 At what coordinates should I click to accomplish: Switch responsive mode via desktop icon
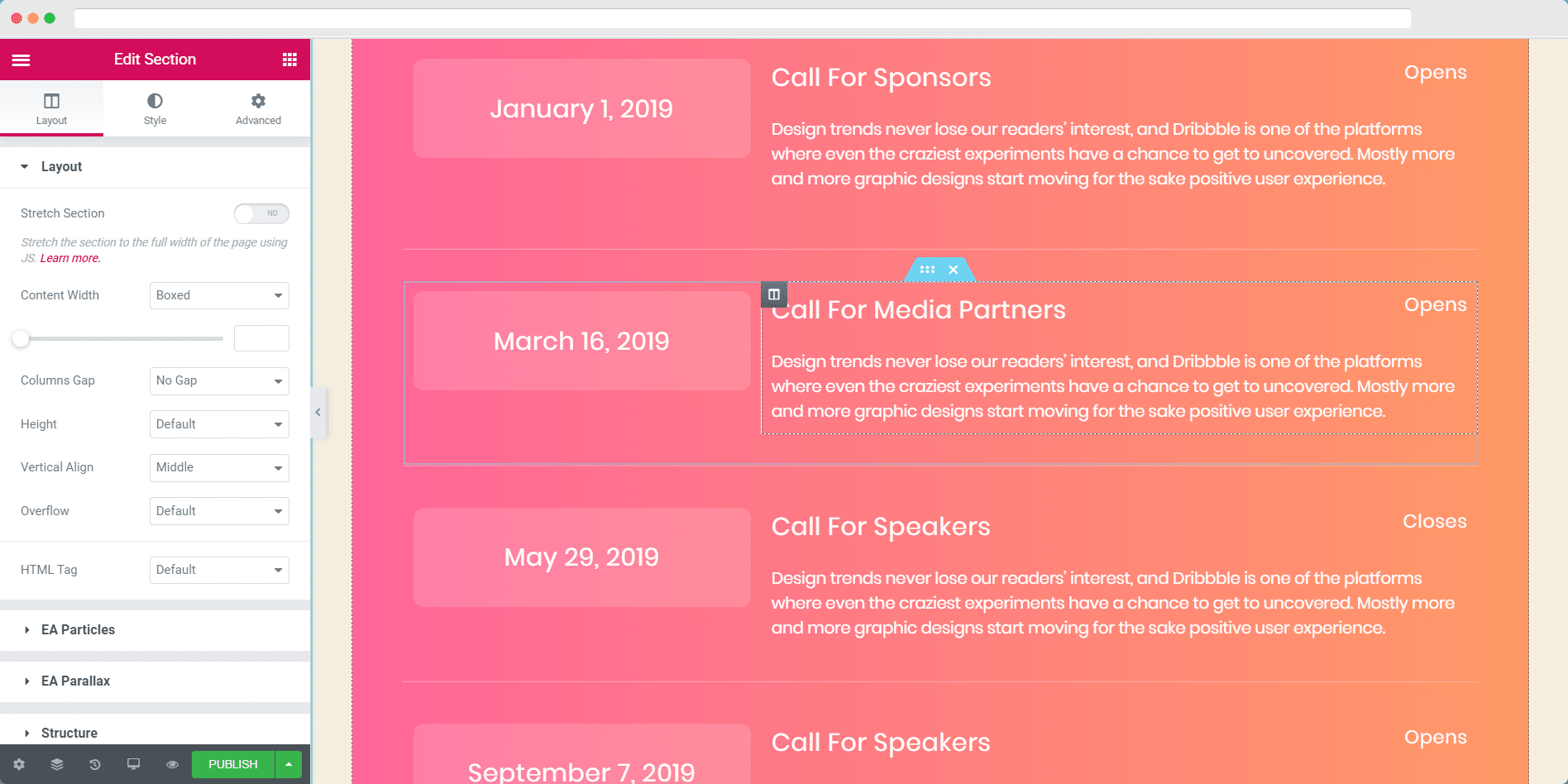133,764
